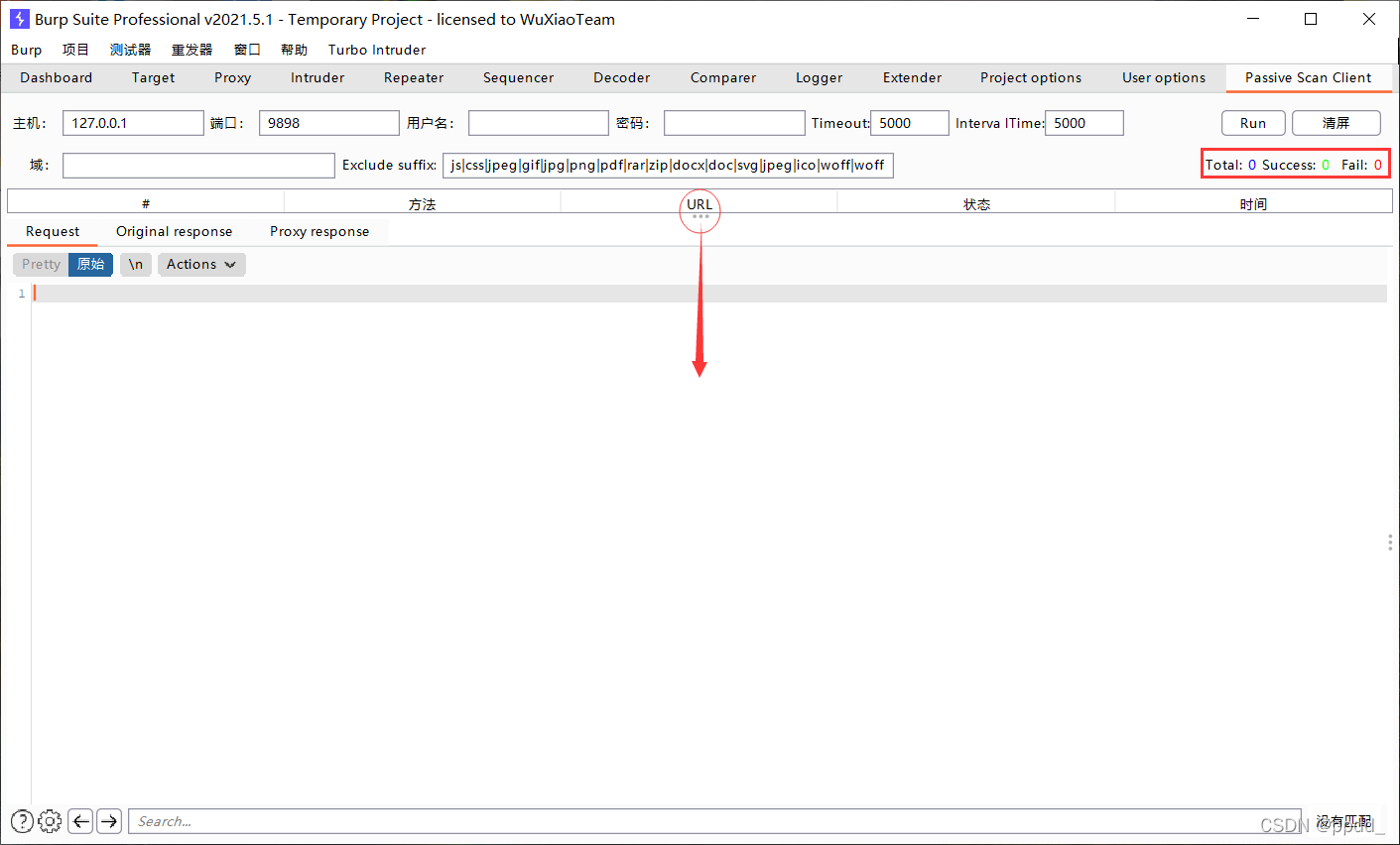This screenshot has height=845, width=1400.
Task: Select the Passive Scan Client tab
Action: [x=1308, y=77]
